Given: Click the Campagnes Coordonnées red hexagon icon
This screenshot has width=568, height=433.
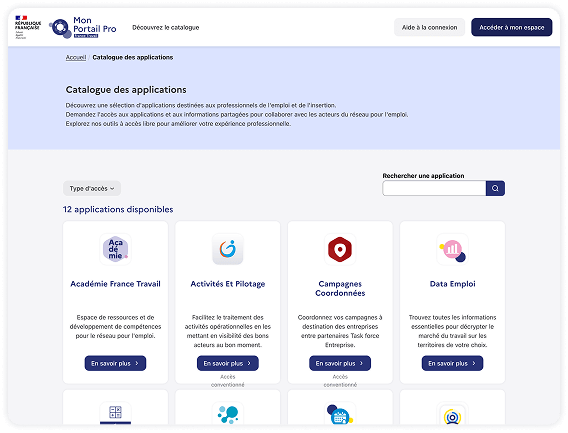Looking at the screenshot, I should [340, 249].
